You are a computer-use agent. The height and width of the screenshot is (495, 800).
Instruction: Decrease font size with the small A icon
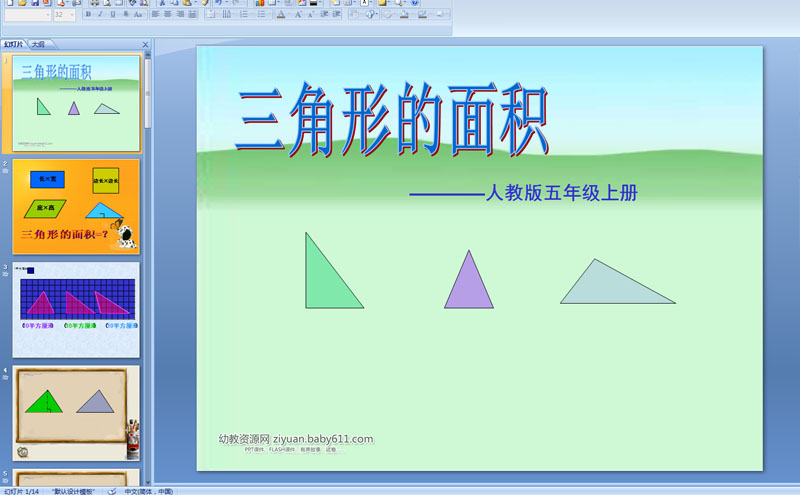point(311,14)
